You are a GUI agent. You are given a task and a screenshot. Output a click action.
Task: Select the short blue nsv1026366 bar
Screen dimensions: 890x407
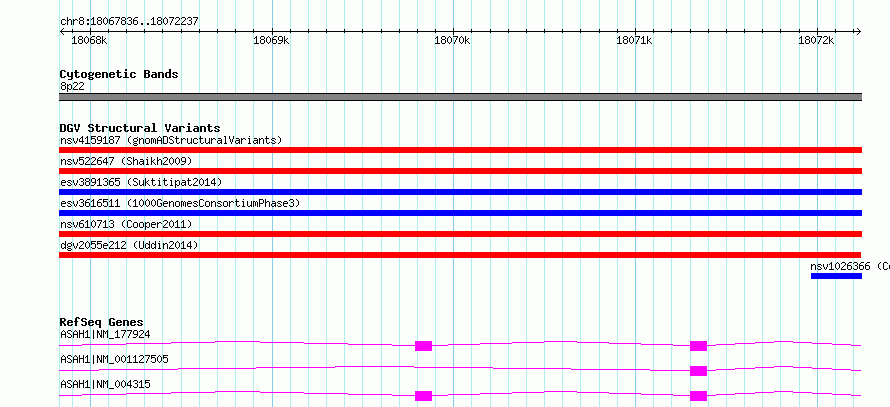pos(836,276)
